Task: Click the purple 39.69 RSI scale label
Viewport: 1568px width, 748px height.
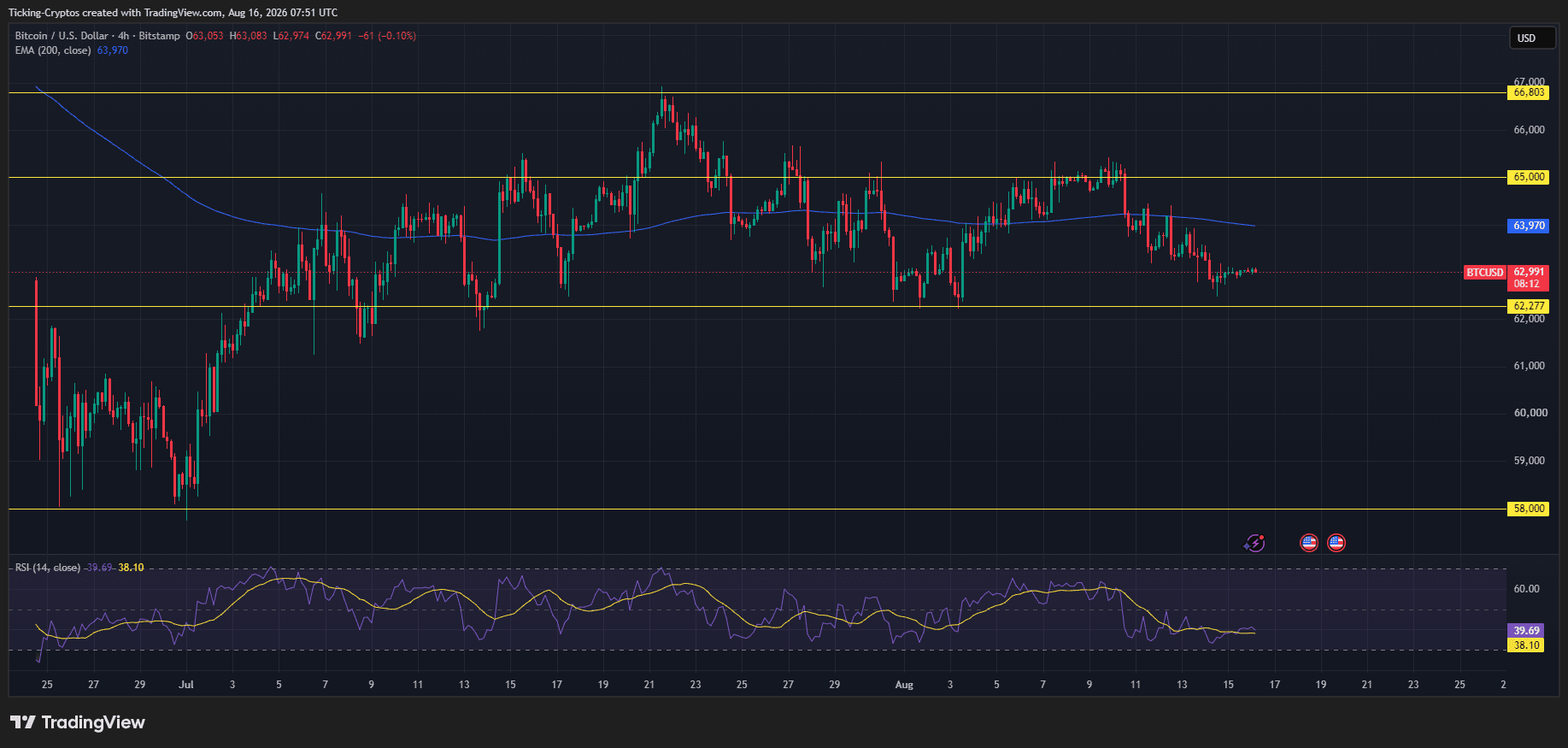Action: point(1526,631)
